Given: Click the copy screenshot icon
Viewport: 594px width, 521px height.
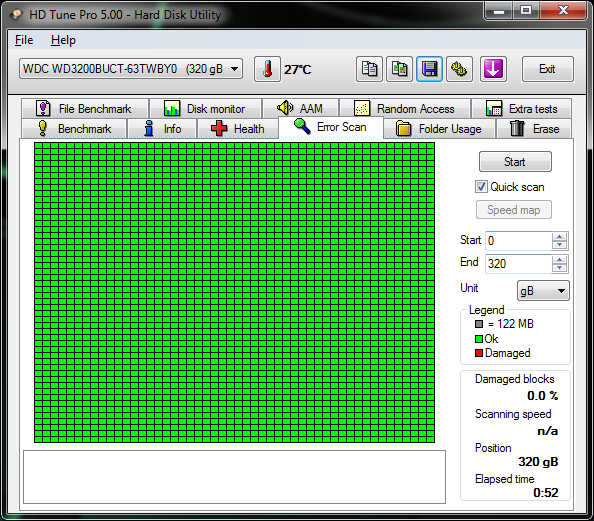Looking at the screenshot, I should pos(399,69).
